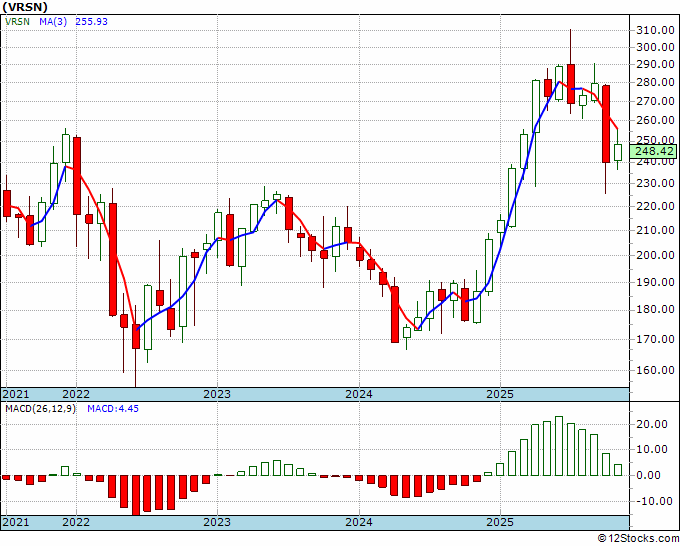Image resolution: width=680 pixels, height=546 pixels.
Task: Open the 12Stocks.com copyright link
Action: click(x=638, y=539)
